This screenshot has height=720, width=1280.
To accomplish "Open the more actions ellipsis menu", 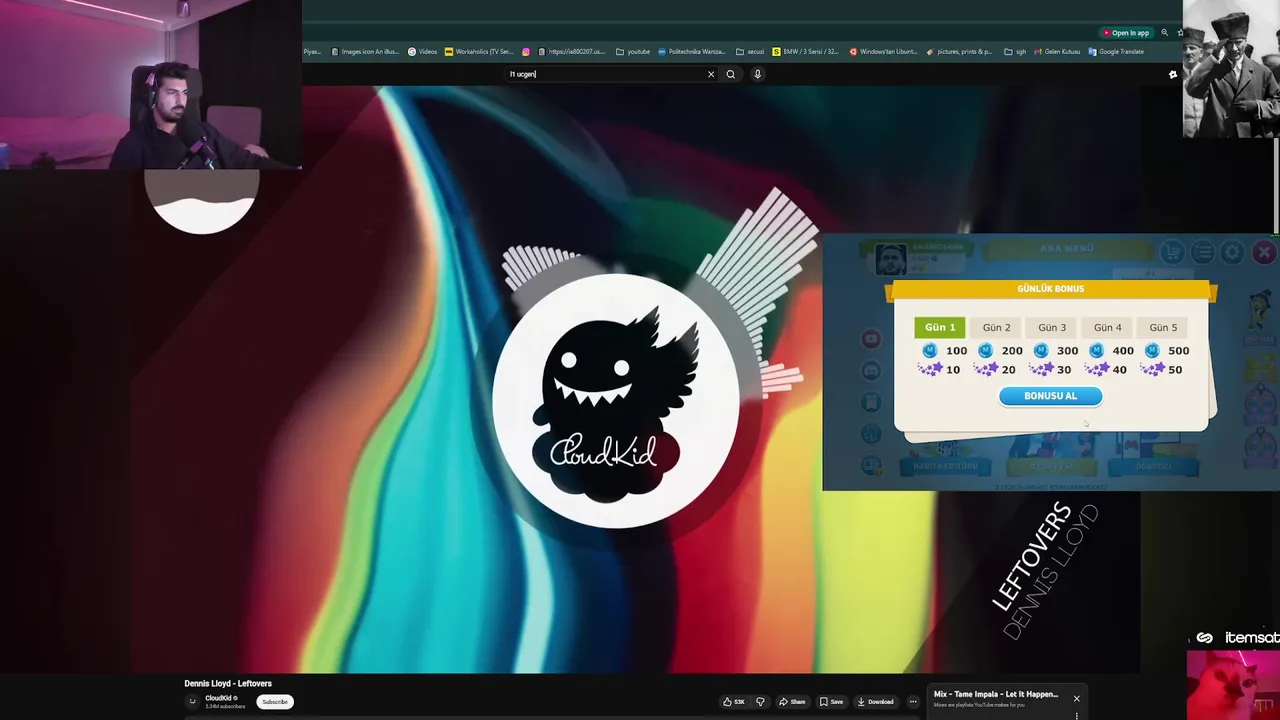I will click(912, 702).
